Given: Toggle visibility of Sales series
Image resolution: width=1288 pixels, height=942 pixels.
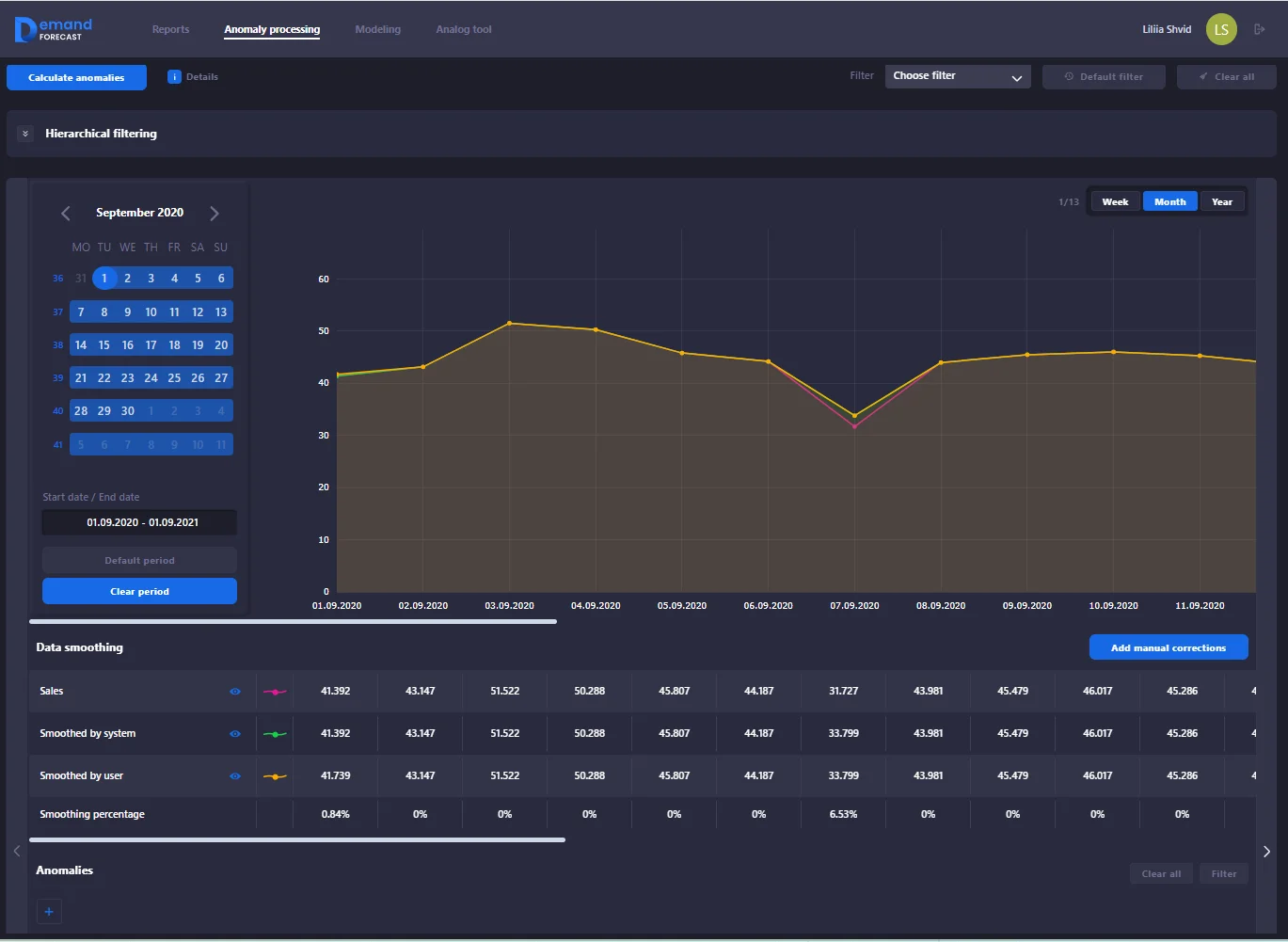Looking at the screenshot, I should tap(235, 692).
